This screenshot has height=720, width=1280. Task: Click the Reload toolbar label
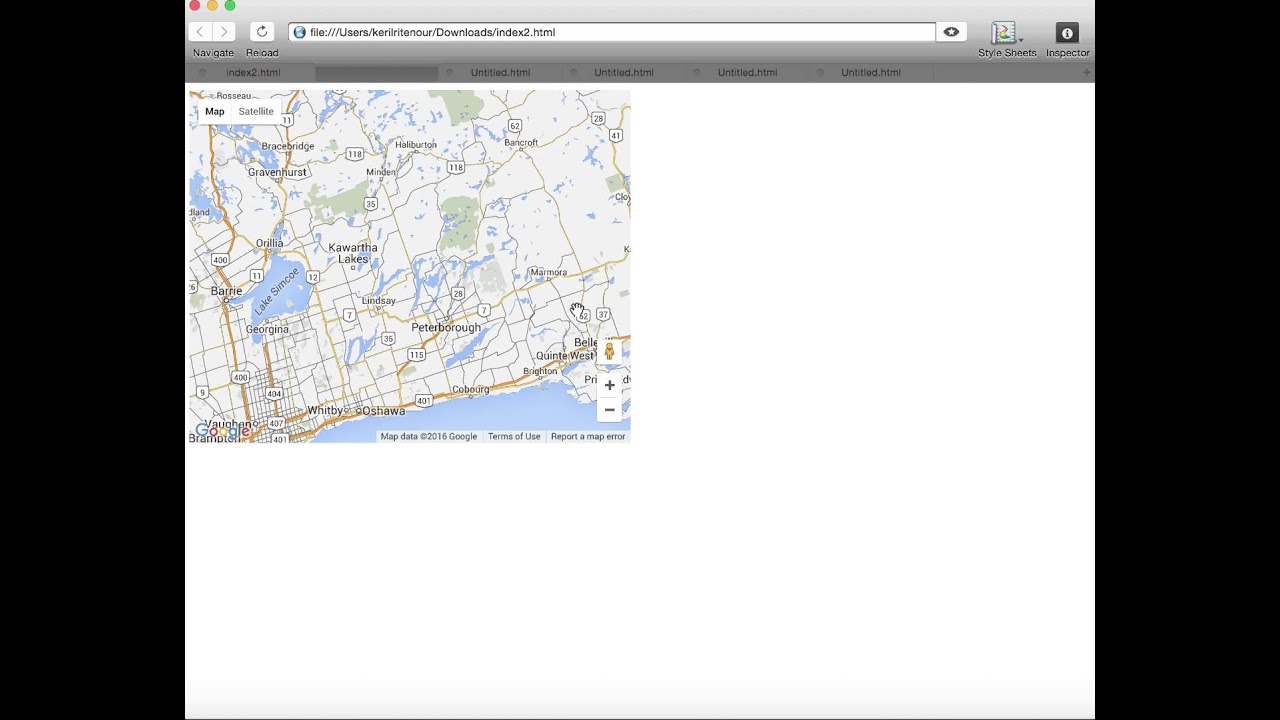(262, 53)
